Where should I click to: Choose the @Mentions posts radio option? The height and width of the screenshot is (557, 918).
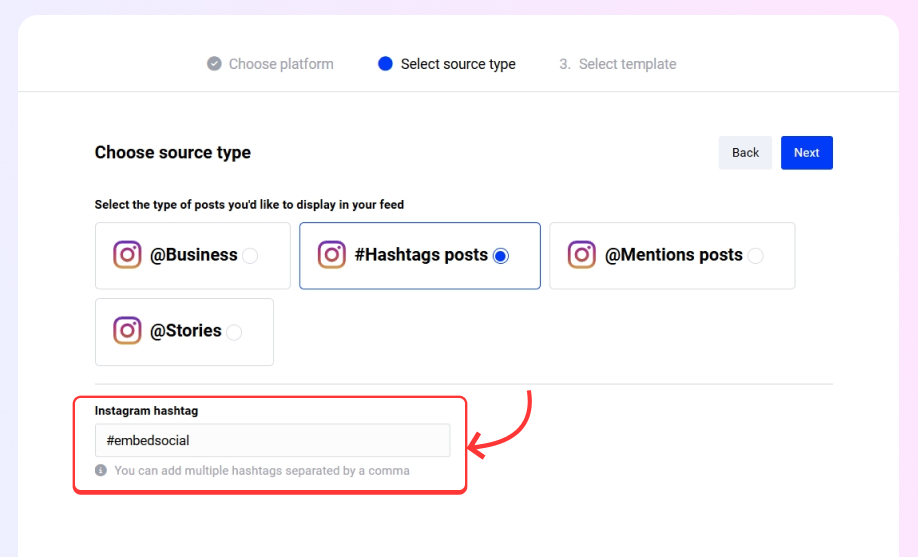(x=755, y=256)
